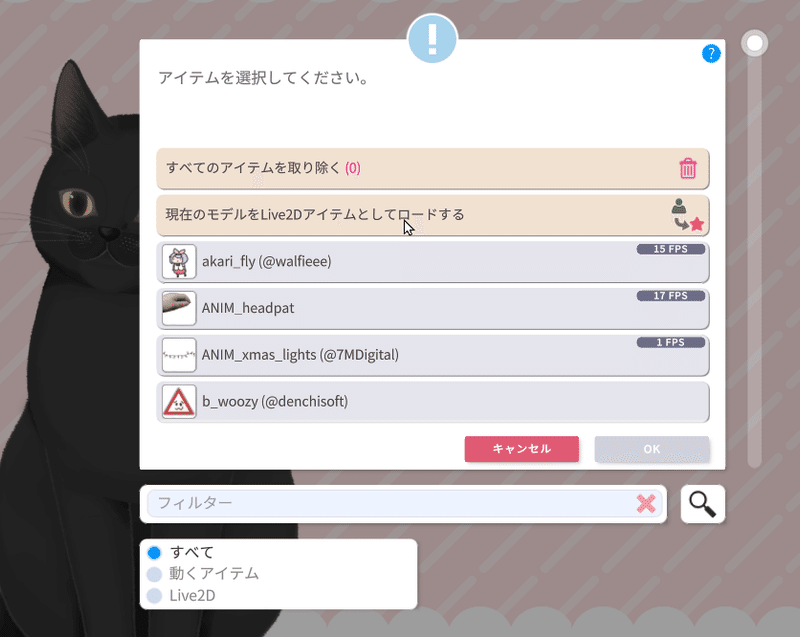Select the Live2D radio filter
Image resolution: width=800 pixels, height=637 pixels.
[154, 595]
